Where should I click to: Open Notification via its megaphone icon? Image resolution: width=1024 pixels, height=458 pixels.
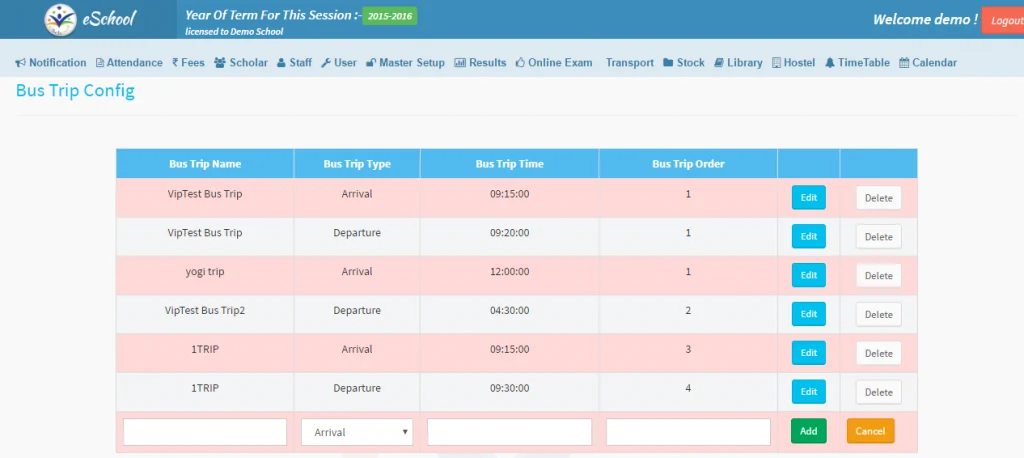pos(20,63)
